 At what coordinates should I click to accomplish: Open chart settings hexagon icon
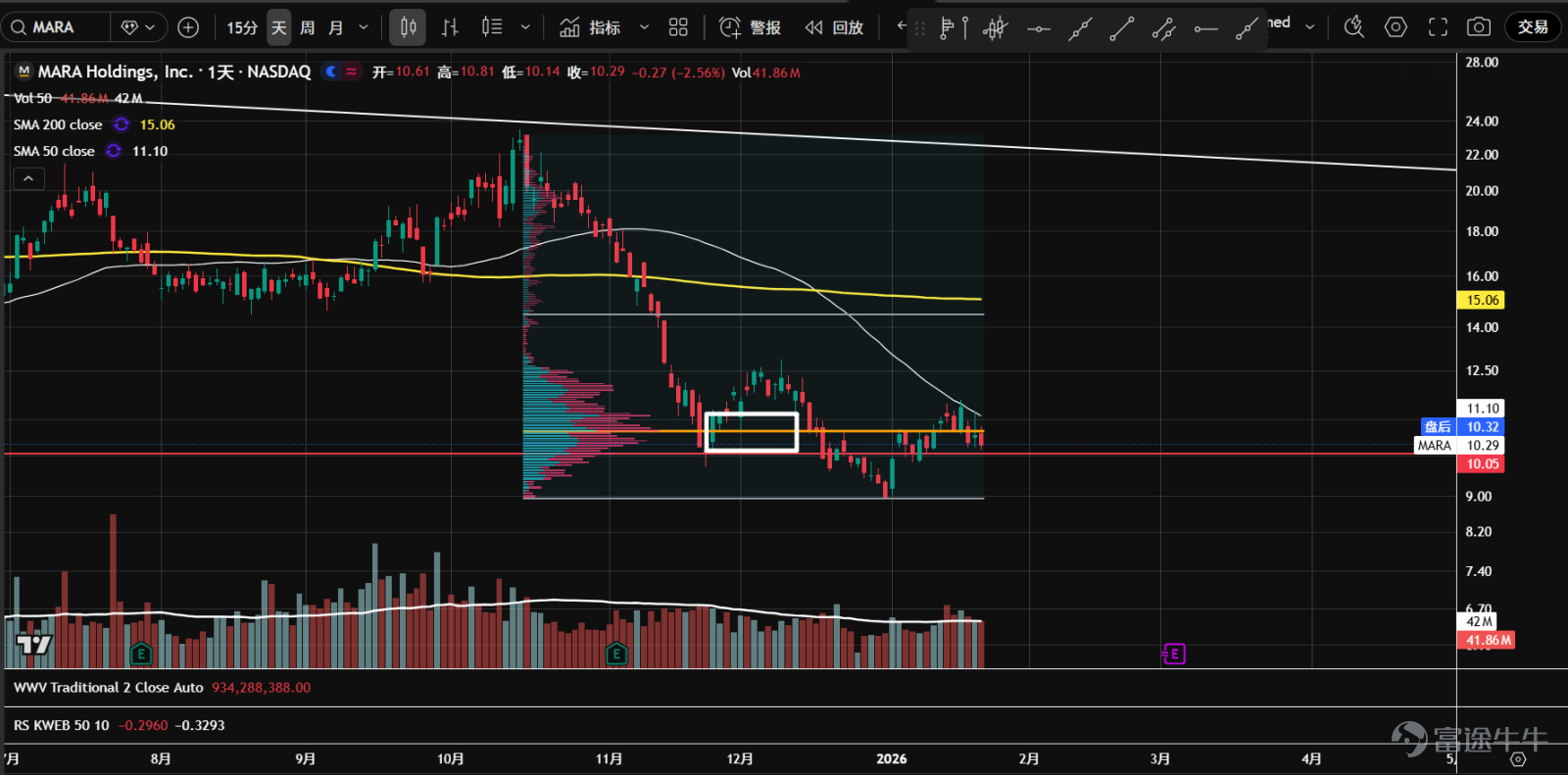coord(1396,27)
